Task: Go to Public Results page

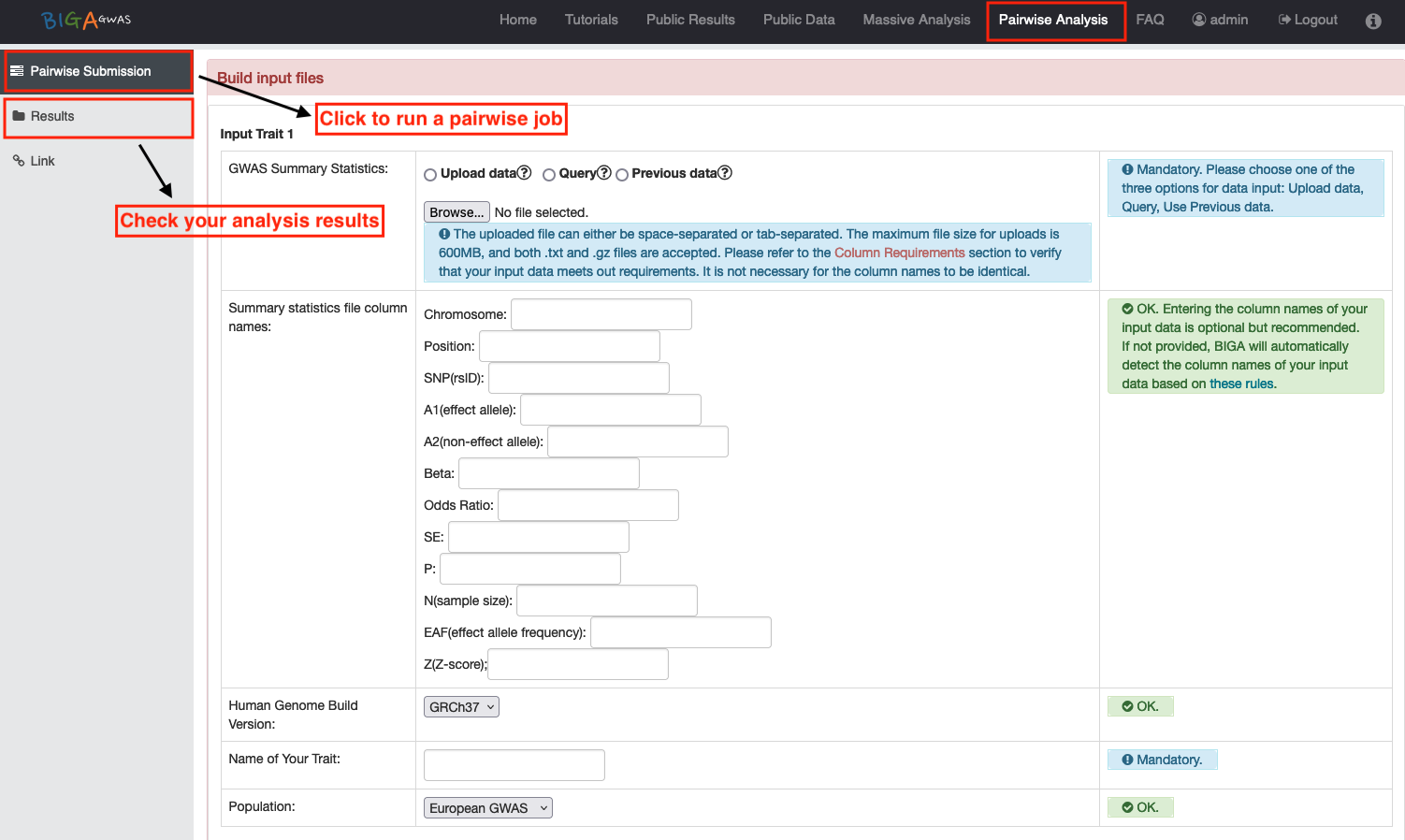Action: click(x=690, y=20)
